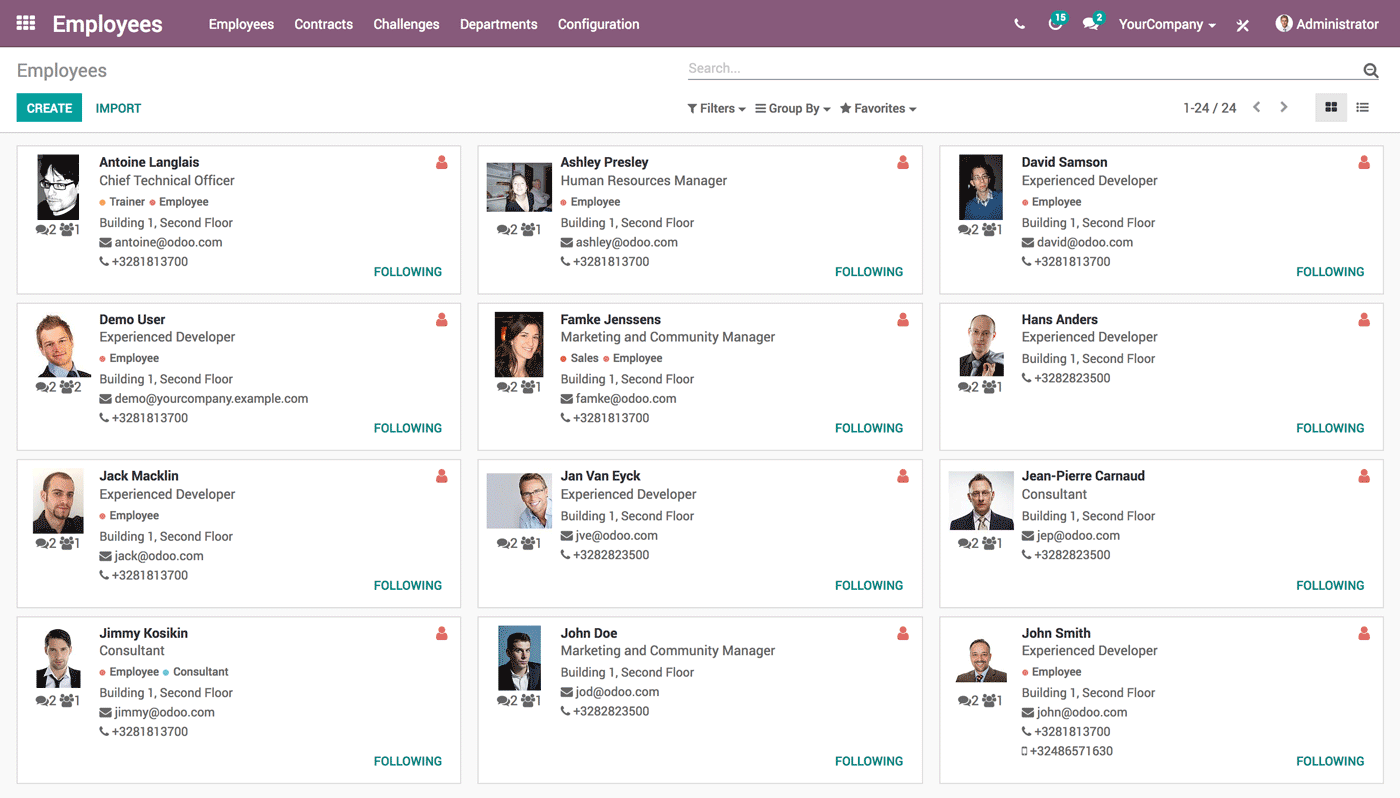1400x798 pixels.
Task: Toggle following on John Doe's card
Action: pos(868,760)
